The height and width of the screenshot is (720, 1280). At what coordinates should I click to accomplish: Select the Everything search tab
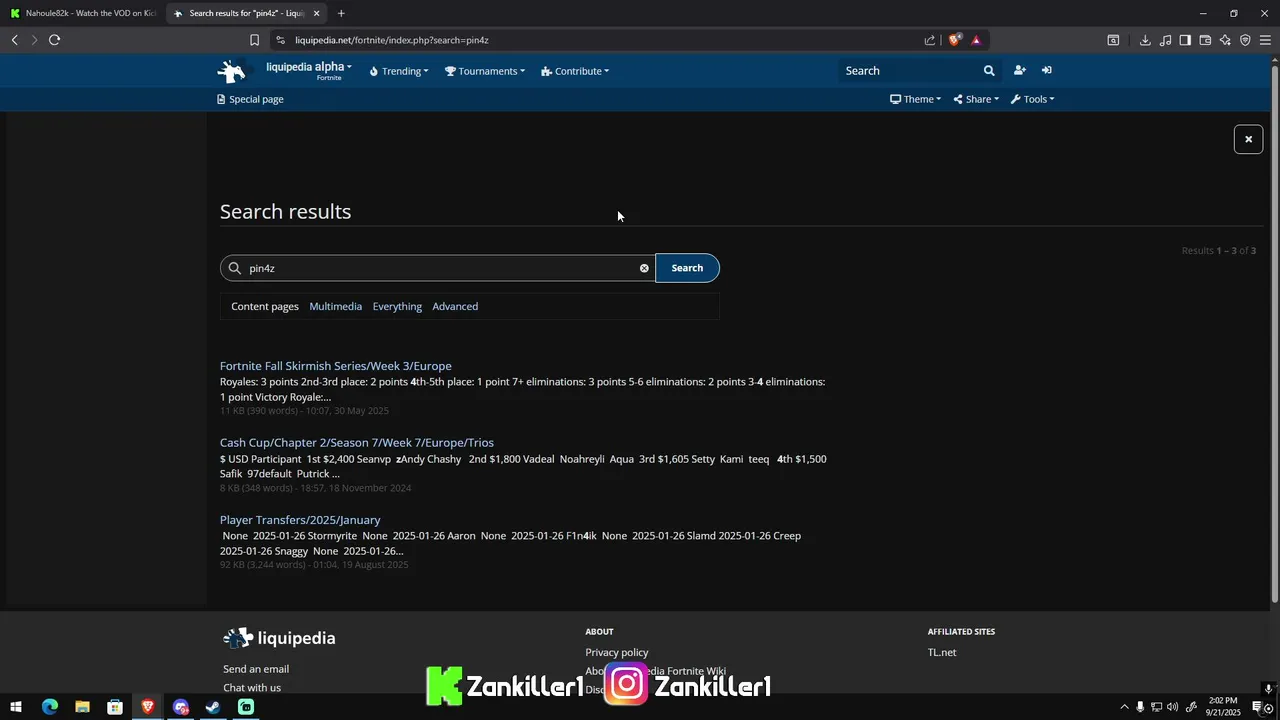pos(397,306)
